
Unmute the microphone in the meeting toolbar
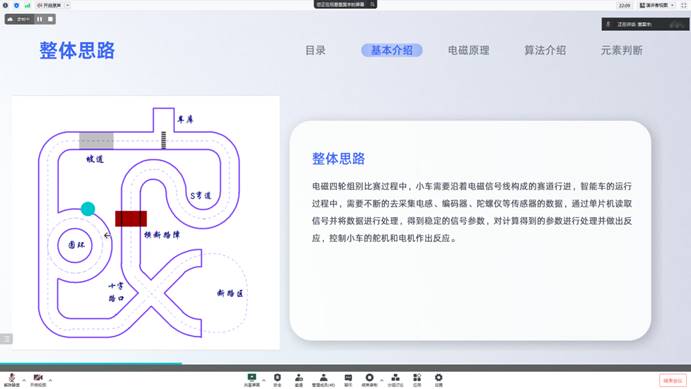coord(12,380)
